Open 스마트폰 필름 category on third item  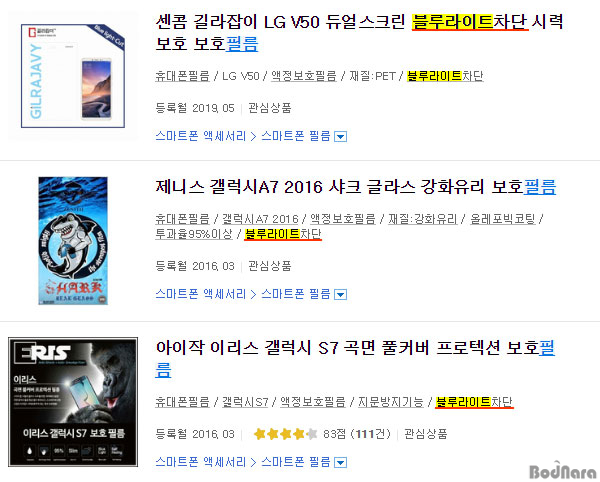pos(295,462)
